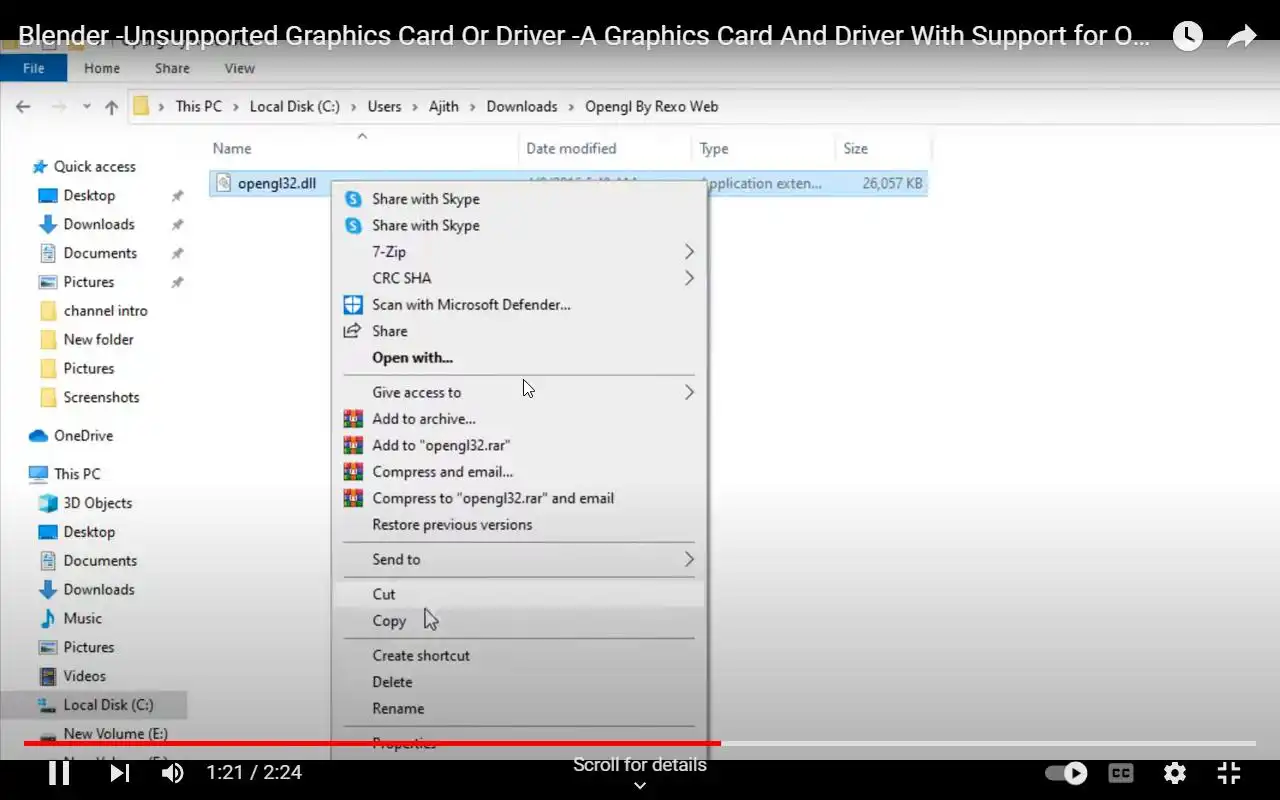Screen dimensions: 1280x800
Task: Open Quick access in navigation pane
Action: tap(94, 167)
